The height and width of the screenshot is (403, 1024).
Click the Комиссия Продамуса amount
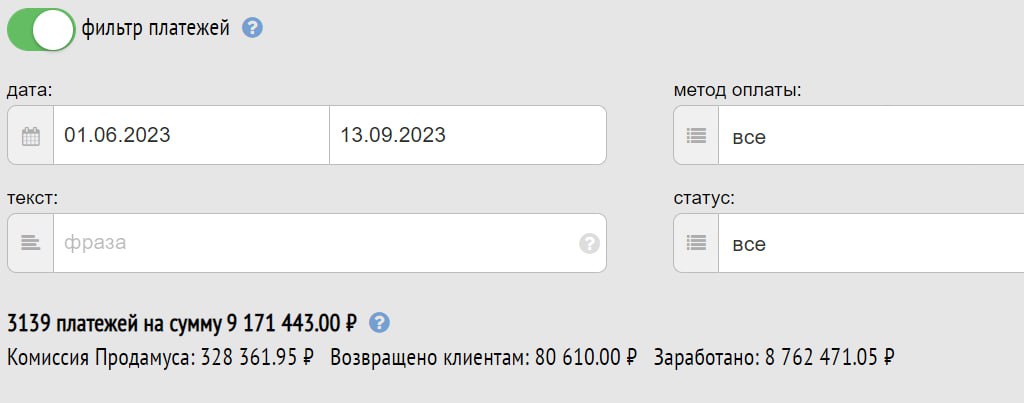(257, 357)
